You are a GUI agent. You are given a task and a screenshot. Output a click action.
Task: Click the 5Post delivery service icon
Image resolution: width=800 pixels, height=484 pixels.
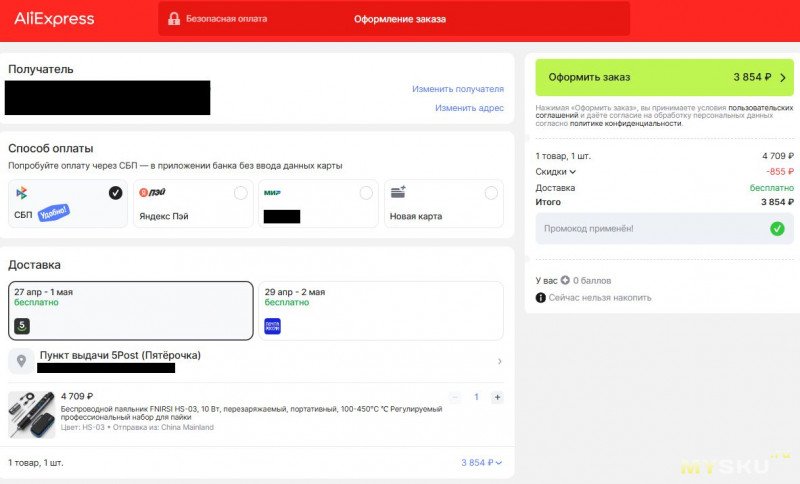22,325
